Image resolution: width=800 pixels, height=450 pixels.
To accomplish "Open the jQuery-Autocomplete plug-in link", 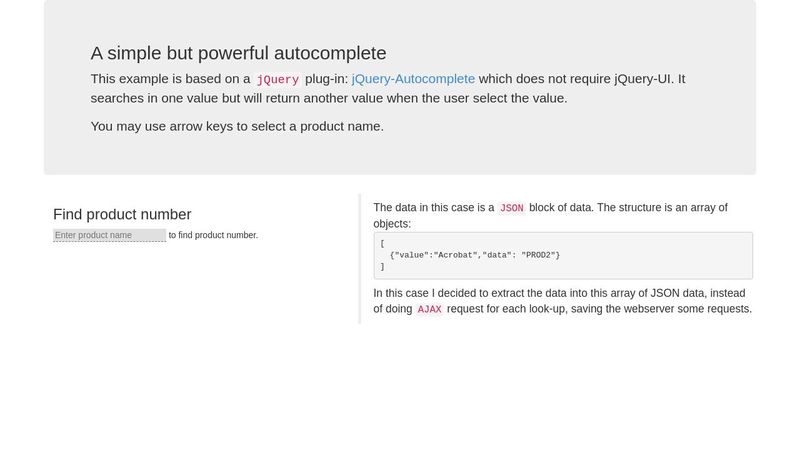I will pyautogui.click(x=413, y=79).
